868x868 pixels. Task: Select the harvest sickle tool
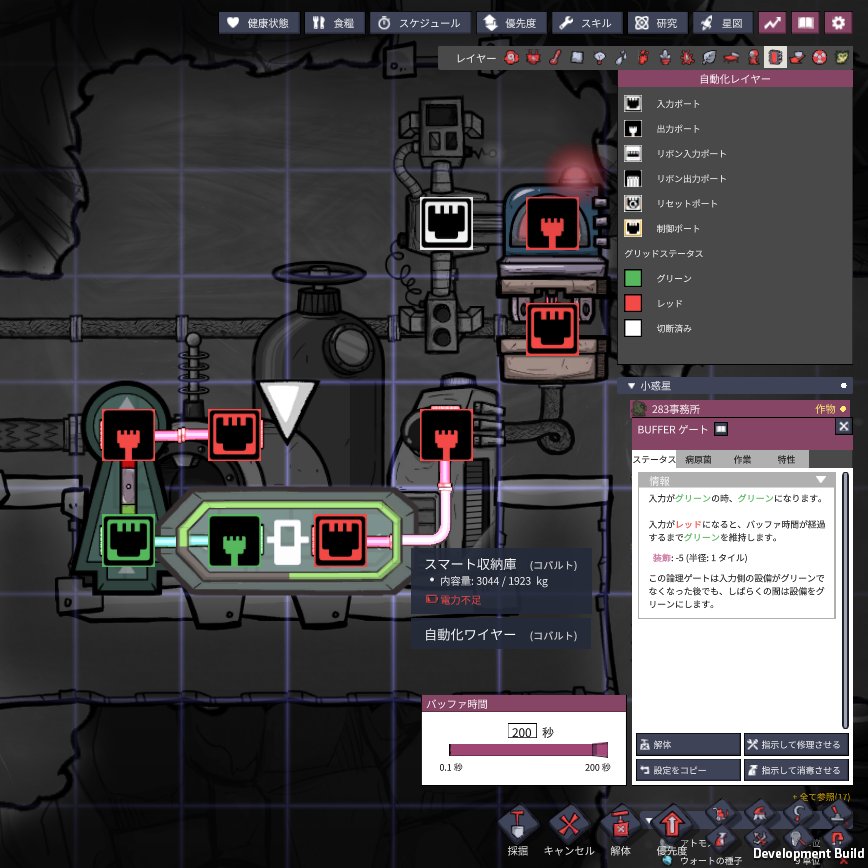(x=799, y=813)
